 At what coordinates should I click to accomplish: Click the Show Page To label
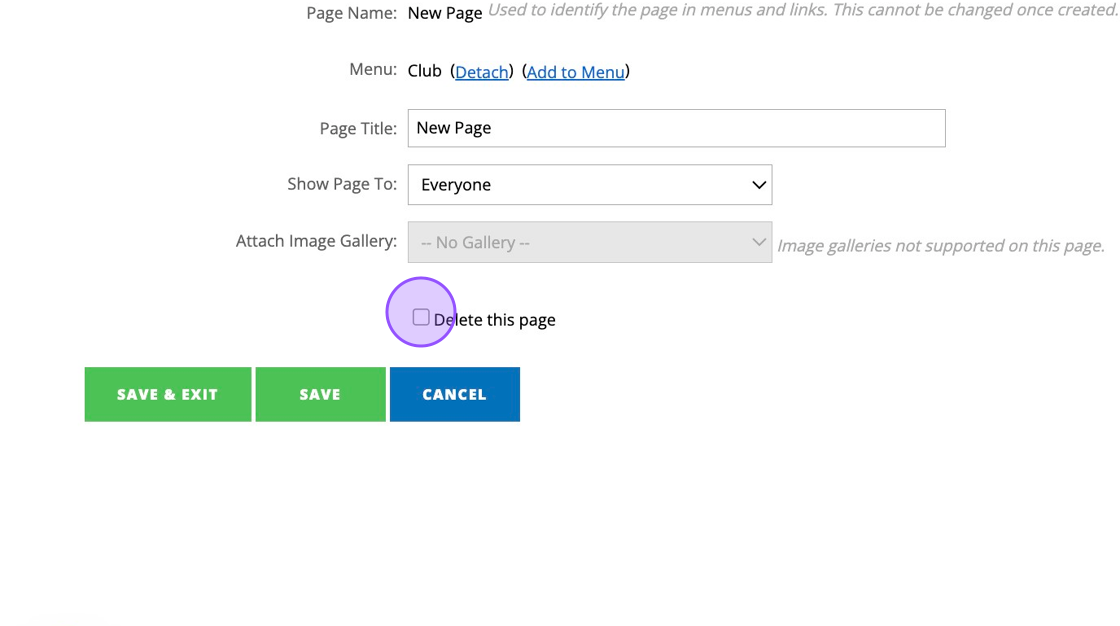[x=342, y=184]
